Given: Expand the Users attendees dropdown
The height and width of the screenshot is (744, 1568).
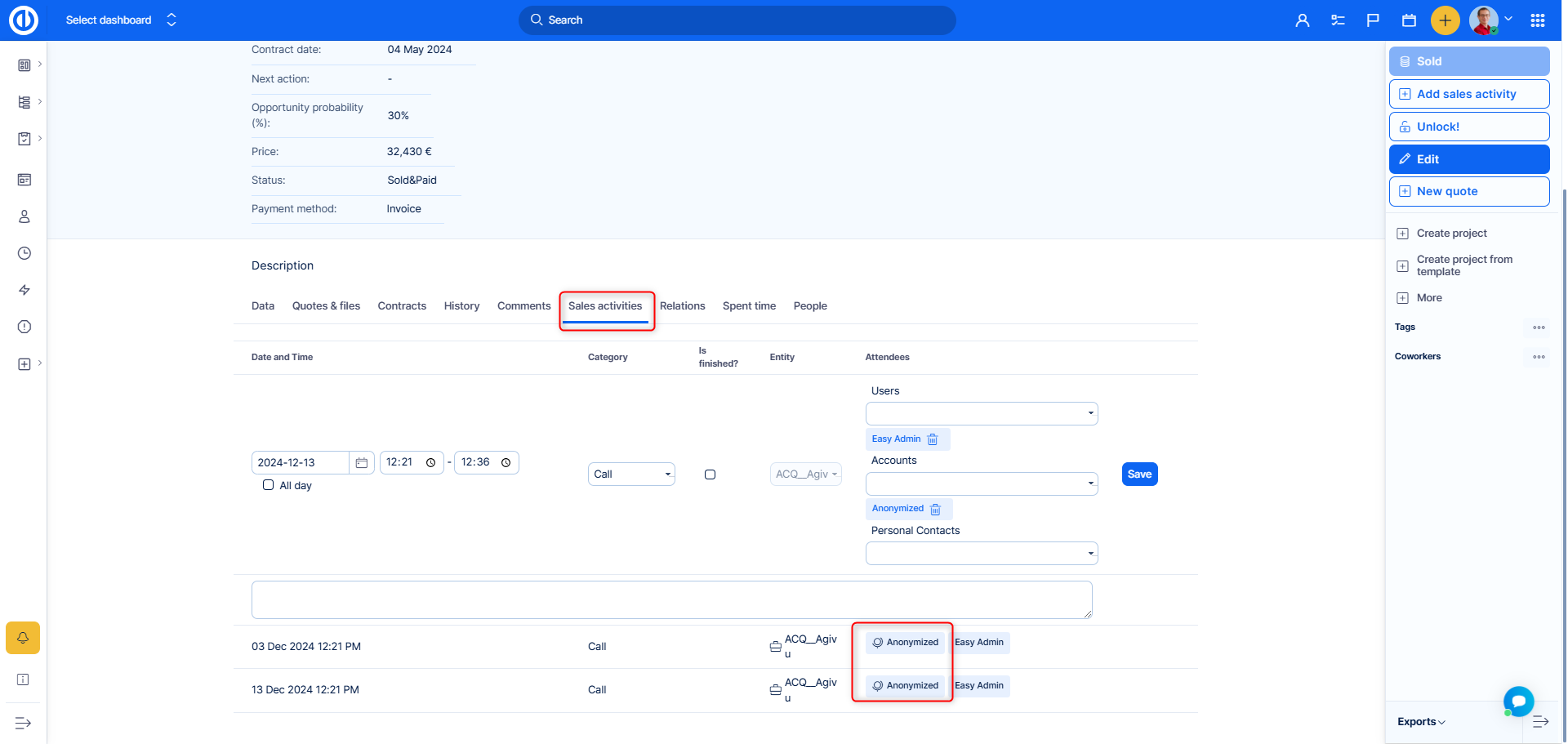Looking at the screenshot, I should coord(982,413).
